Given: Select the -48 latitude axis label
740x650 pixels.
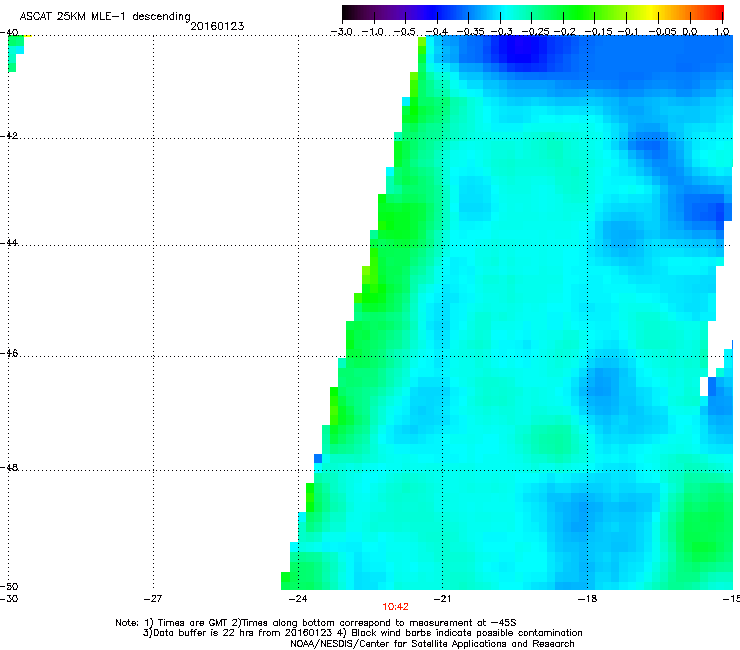Looking at the screenshot, I should point(9,468).
